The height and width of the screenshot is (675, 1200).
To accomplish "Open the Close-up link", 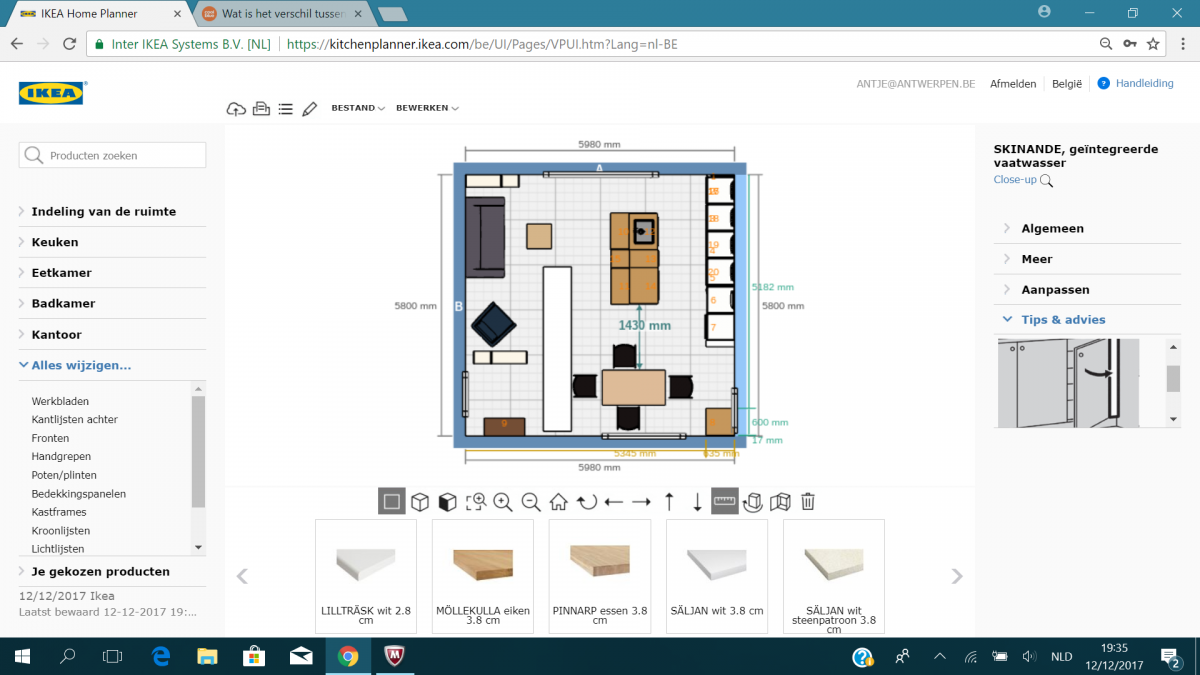I will (1015, 180).
